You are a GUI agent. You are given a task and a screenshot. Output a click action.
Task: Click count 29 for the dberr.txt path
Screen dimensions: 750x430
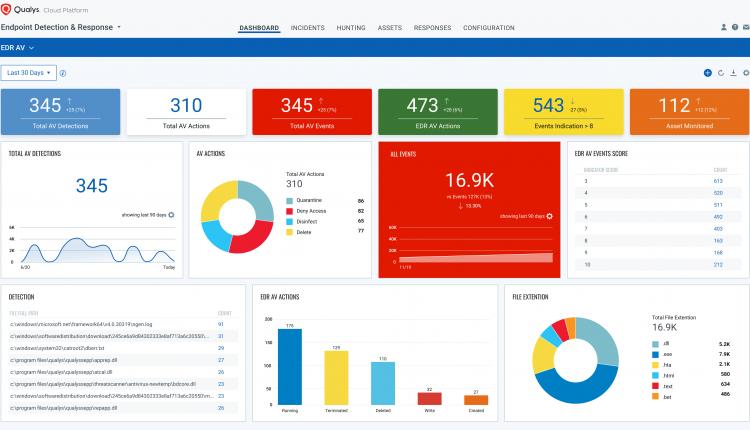[x=221, y=348]
